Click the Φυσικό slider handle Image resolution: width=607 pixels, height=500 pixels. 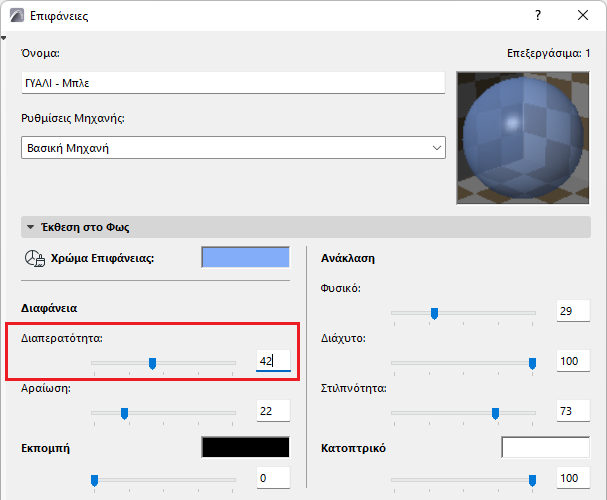pos(434,313)
